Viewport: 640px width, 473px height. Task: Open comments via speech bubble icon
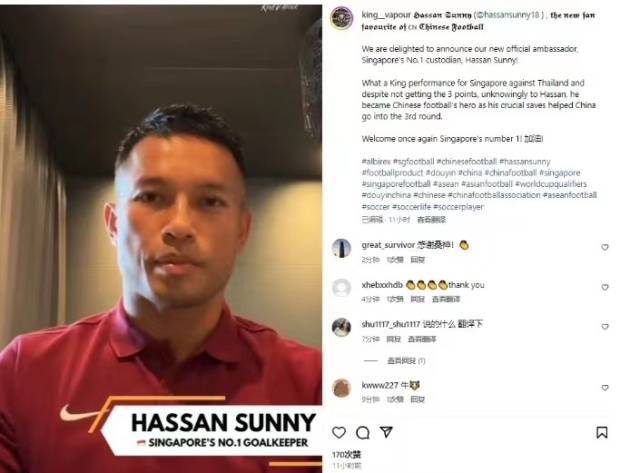tap(362, 433)
